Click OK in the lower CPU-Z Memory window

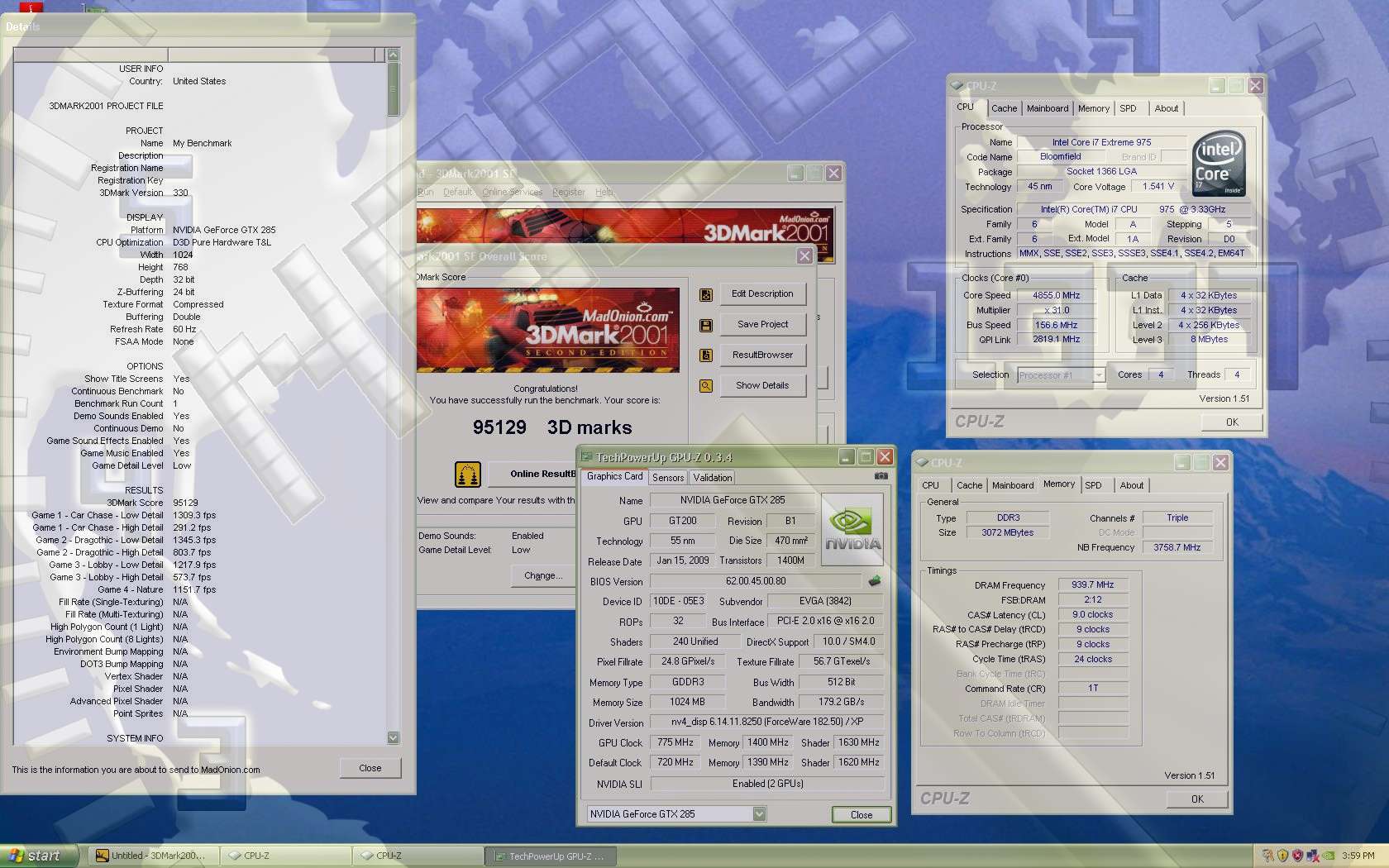[x=1197, y=799]
